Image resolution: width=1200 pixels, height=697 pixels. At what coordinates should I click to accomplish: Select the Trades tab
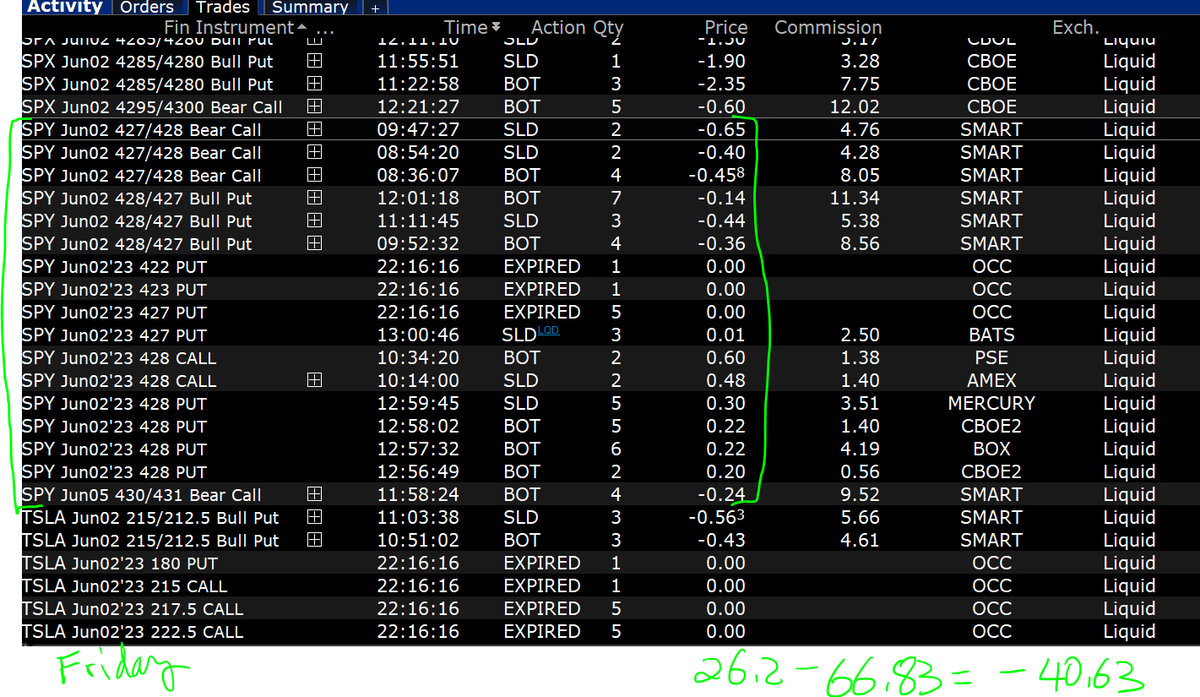pos(223,6)
